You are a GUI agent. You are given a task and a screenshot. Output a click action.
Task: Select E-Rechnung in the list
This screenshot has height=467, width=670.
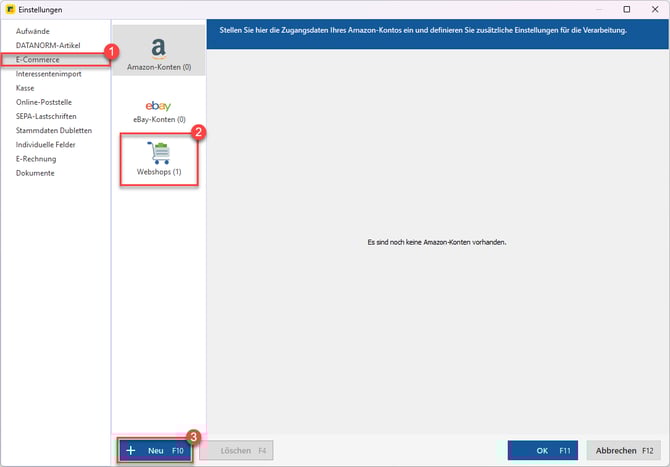coord(36,158)
